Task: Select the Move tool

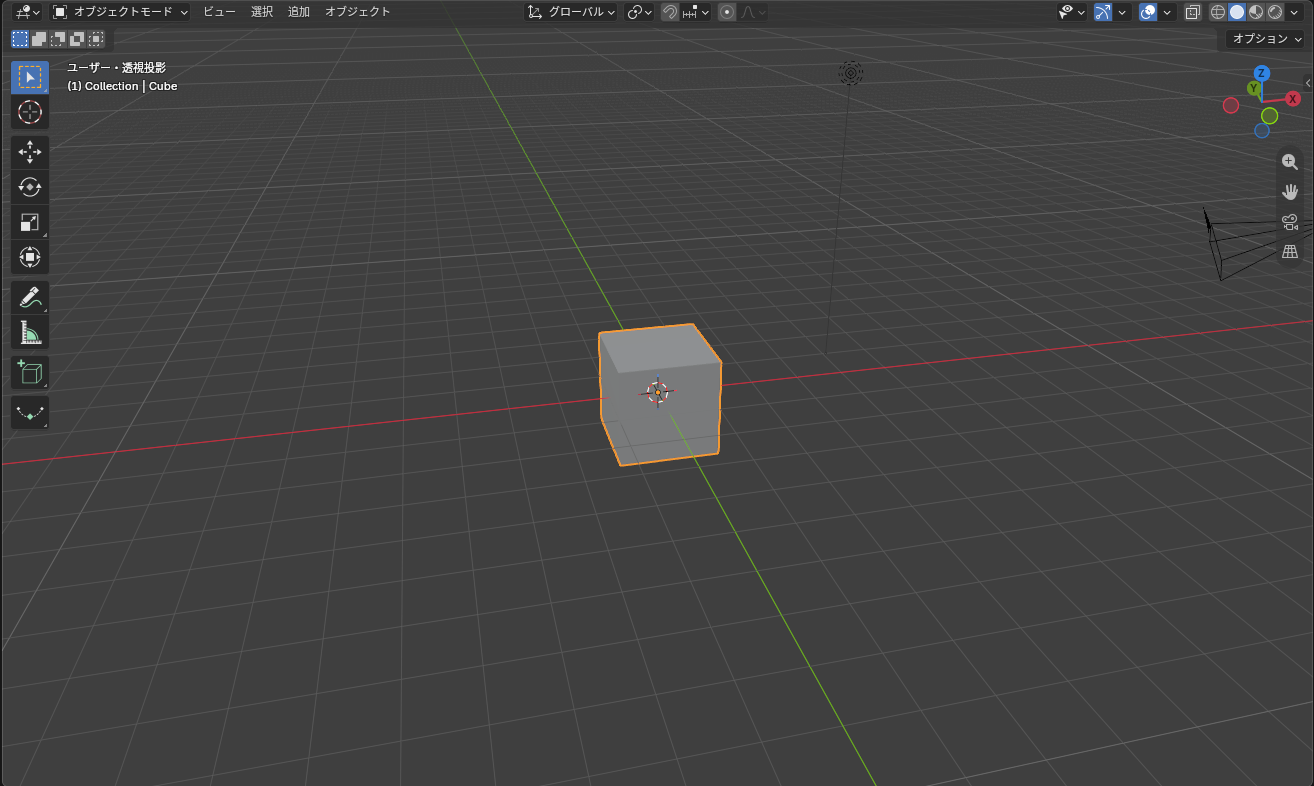Action: point(30,152)
